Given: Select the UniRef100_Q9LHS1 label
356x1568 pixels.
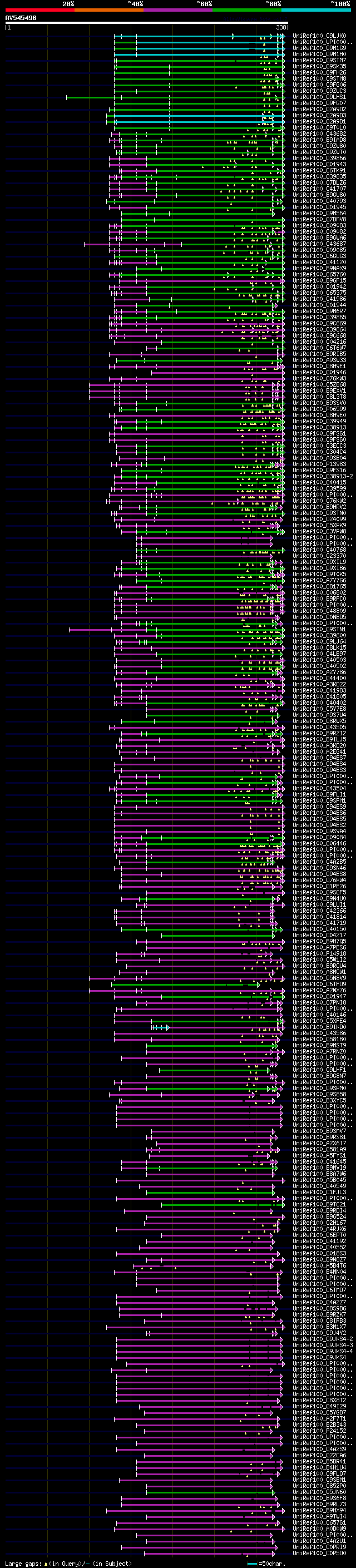Looking at the screenshot, I should point(319,97).
